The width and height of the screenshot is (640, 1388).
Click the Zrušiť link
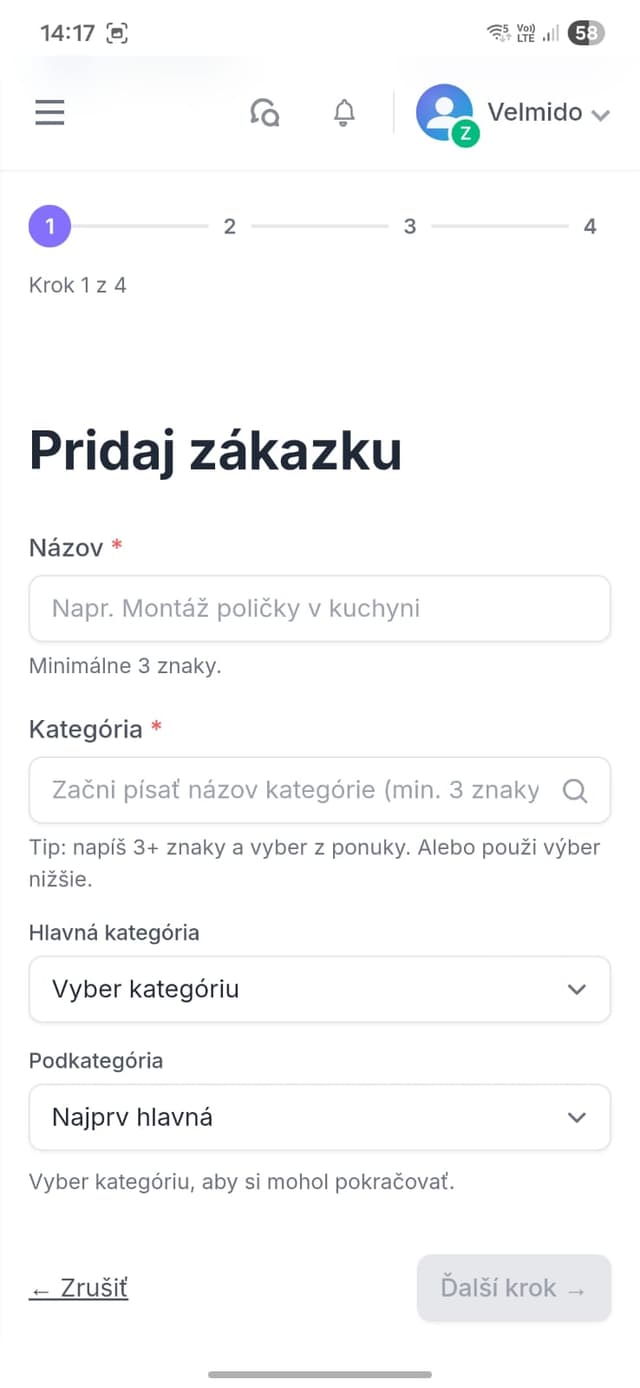pyautogui.click(x=78, y=1287)
